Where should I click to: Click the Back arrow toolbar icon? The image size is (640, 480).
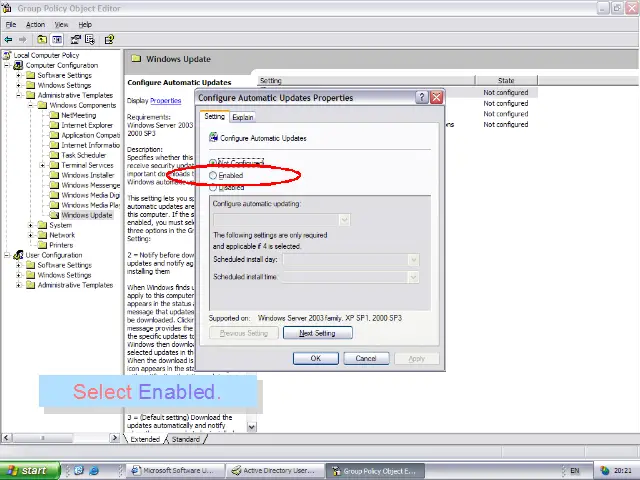8,40
